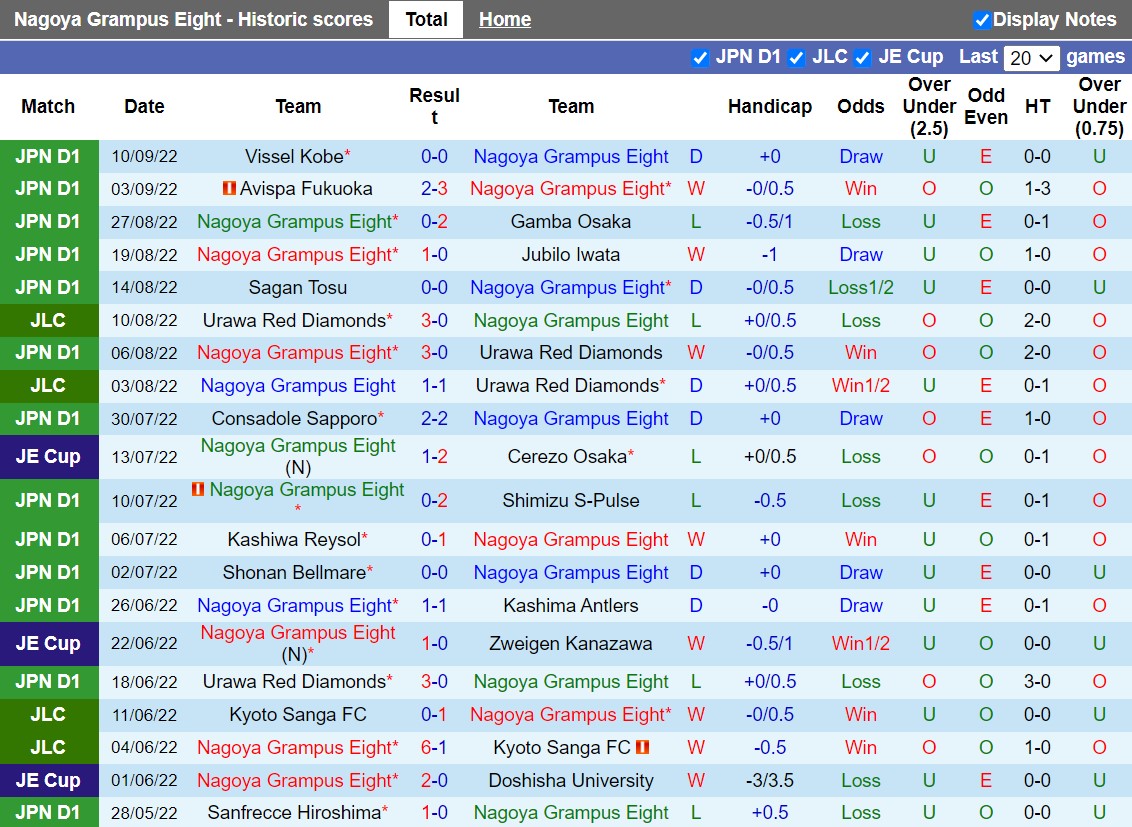Click the Gamba Osaka team name

(x=570, y=221)
